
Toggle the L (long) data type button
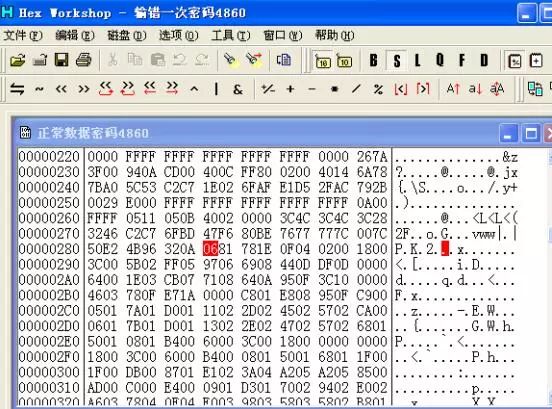coord(418,61)
